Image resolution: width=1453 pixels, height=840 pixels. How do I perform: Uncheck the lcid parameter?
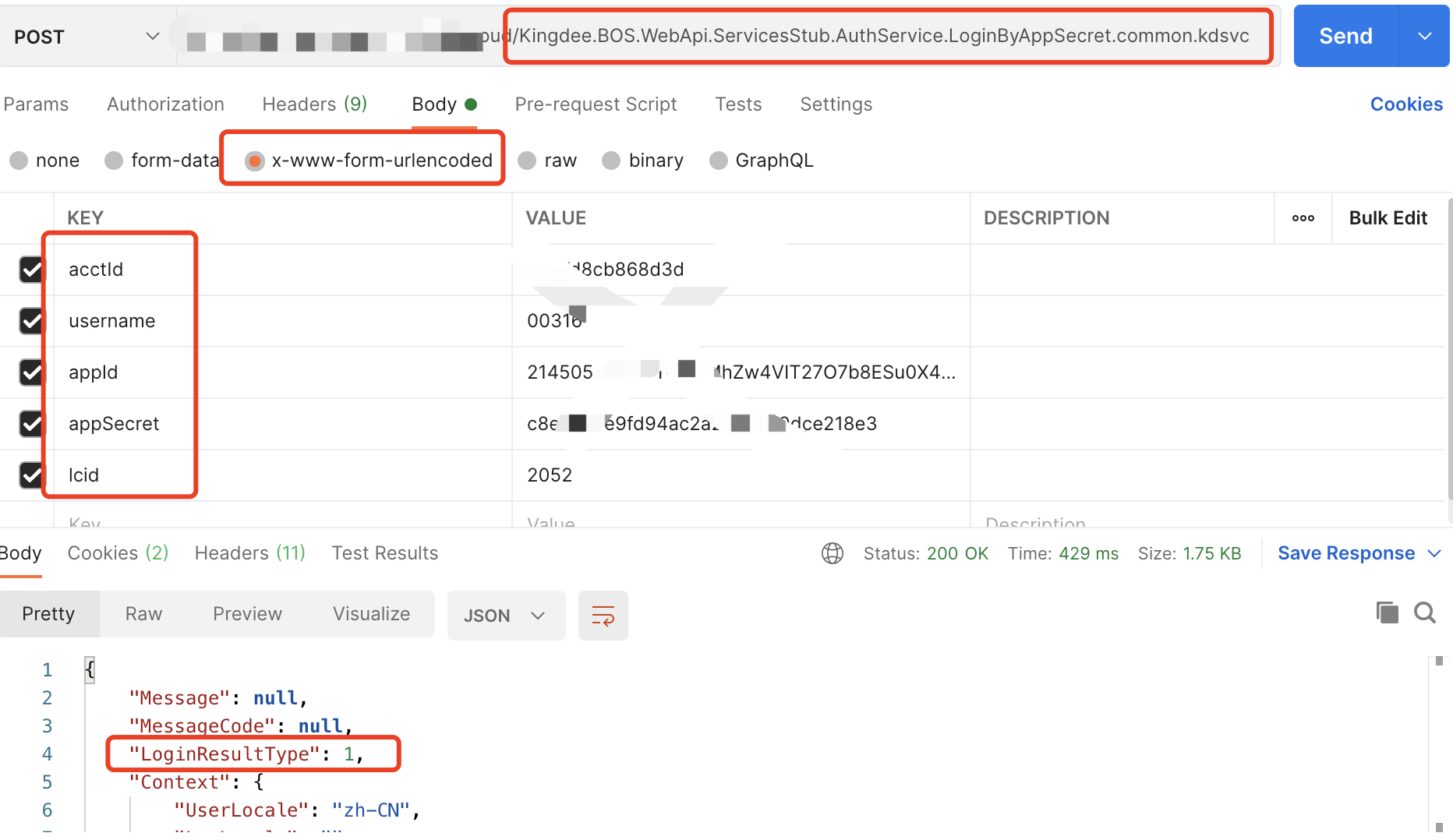click(31, 475)
